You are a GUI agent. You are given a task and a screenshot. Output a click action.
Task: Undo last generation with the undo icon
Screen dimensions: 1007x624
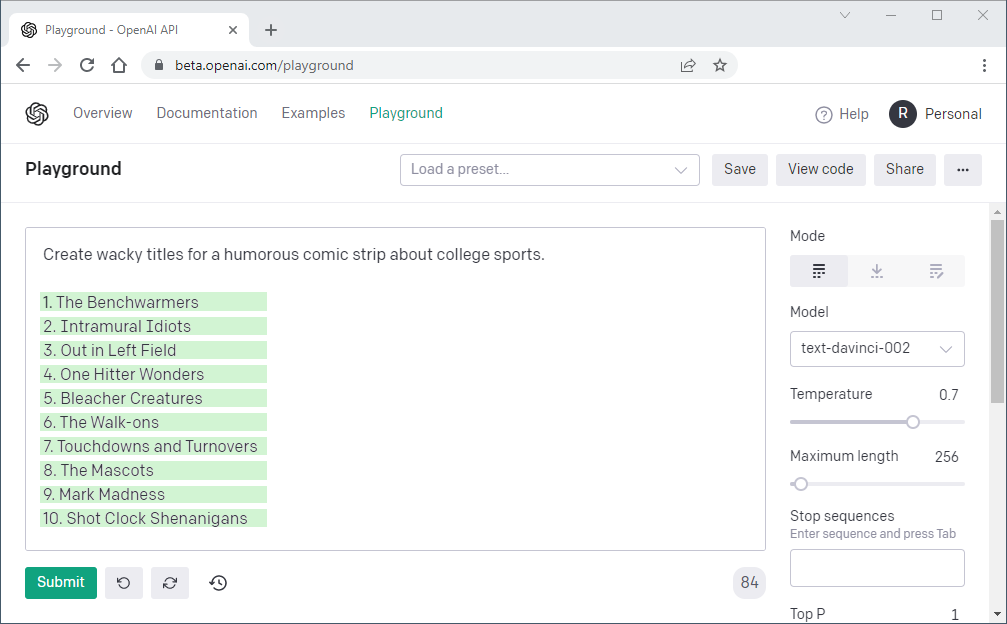point(124,583)
